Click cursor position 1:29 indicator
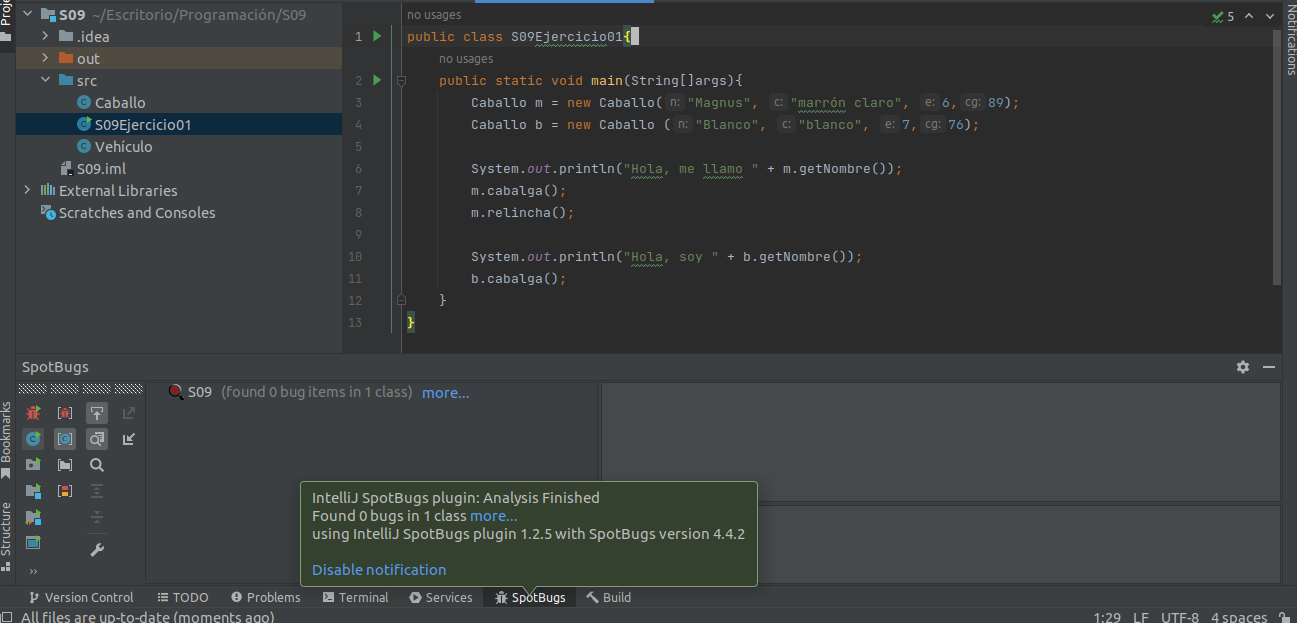The image size is (1297, 623). (x=1107, y=617)
